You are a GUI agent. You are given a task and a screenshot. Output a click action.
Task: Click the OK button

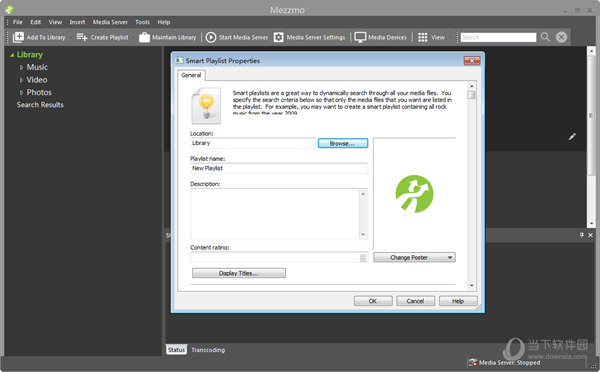pyautogui.click(x=373, y=301)
